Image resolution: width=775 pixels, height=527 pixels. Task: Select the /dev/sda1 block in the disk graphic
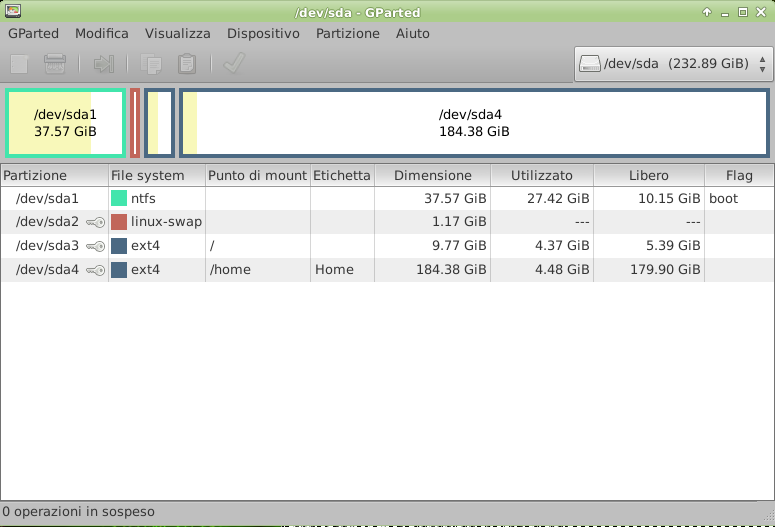[x=65, y=123]
